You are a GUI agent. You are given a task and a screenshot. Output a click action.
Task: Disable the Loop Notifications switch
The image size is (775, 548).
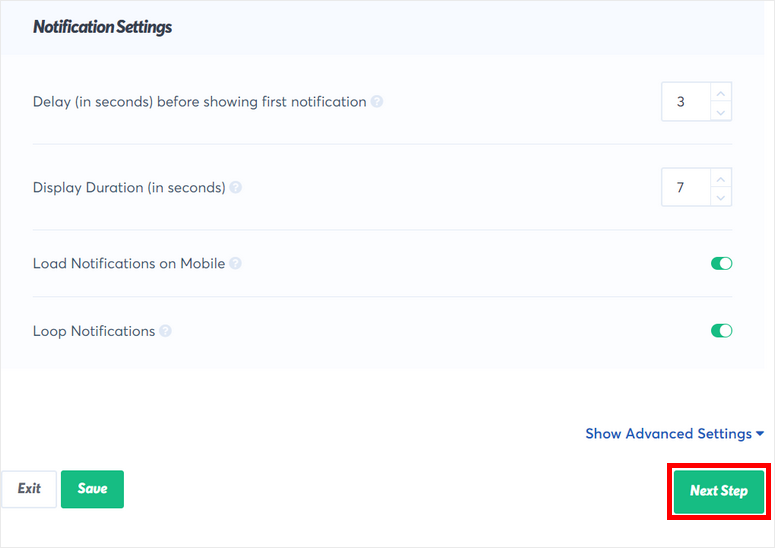pos(721,331)
